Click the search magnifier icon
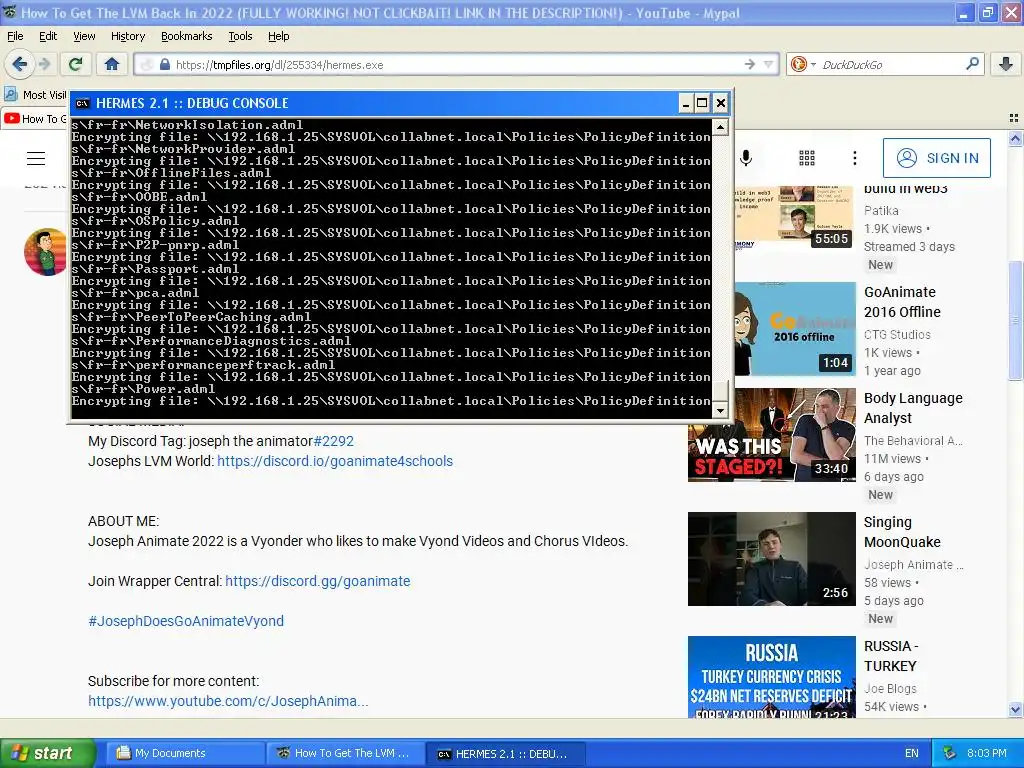The image size is (1024, 768). click(x=972, y=64)
